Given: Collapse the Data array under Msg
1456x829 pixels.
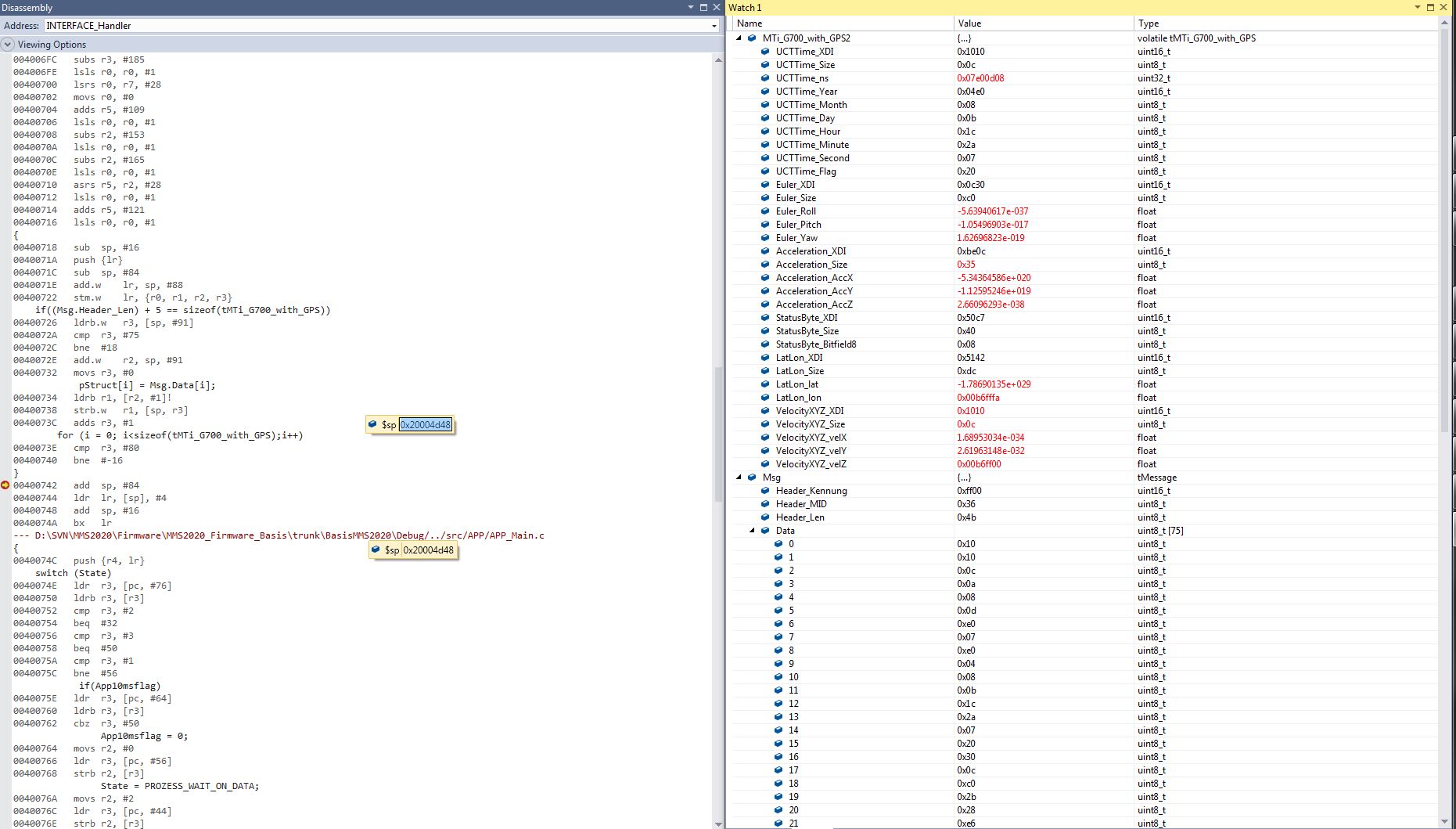Looking at the screenshot, I should tap(753, 531).
